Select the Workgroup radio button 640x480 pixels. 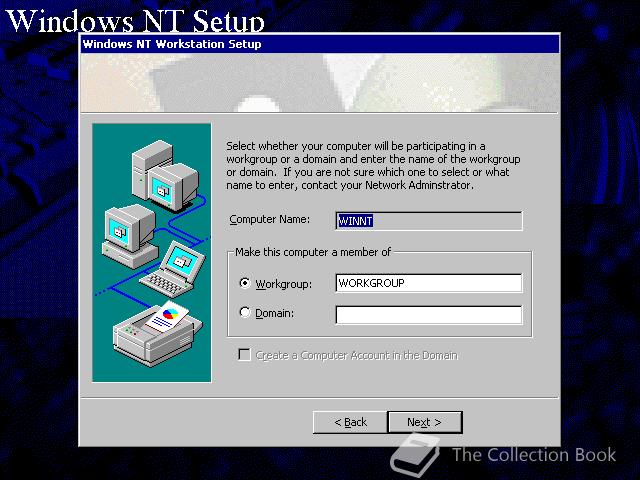click(245, 283)
